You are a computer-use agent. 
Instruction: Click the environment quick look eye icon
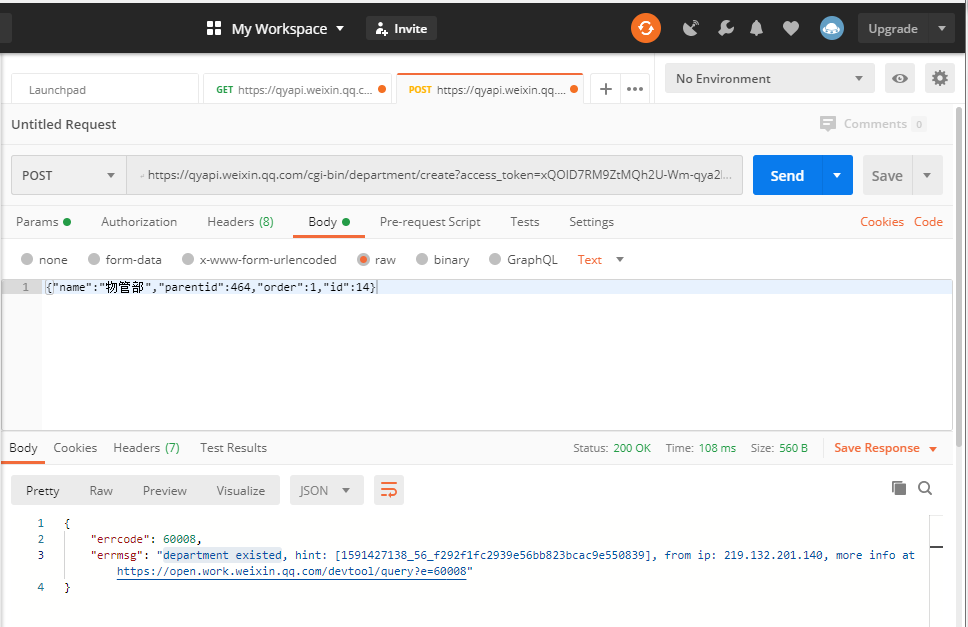899,78
